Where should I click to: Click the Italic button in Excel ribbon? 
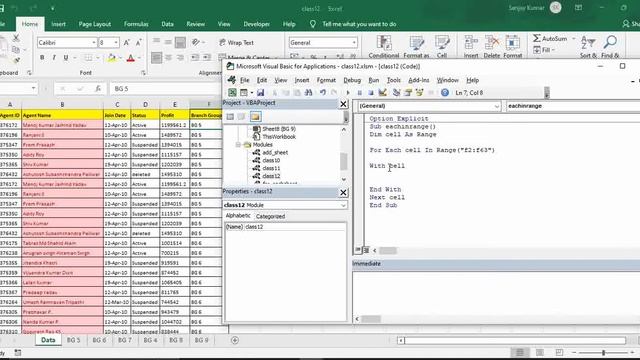tap(54, 58)
